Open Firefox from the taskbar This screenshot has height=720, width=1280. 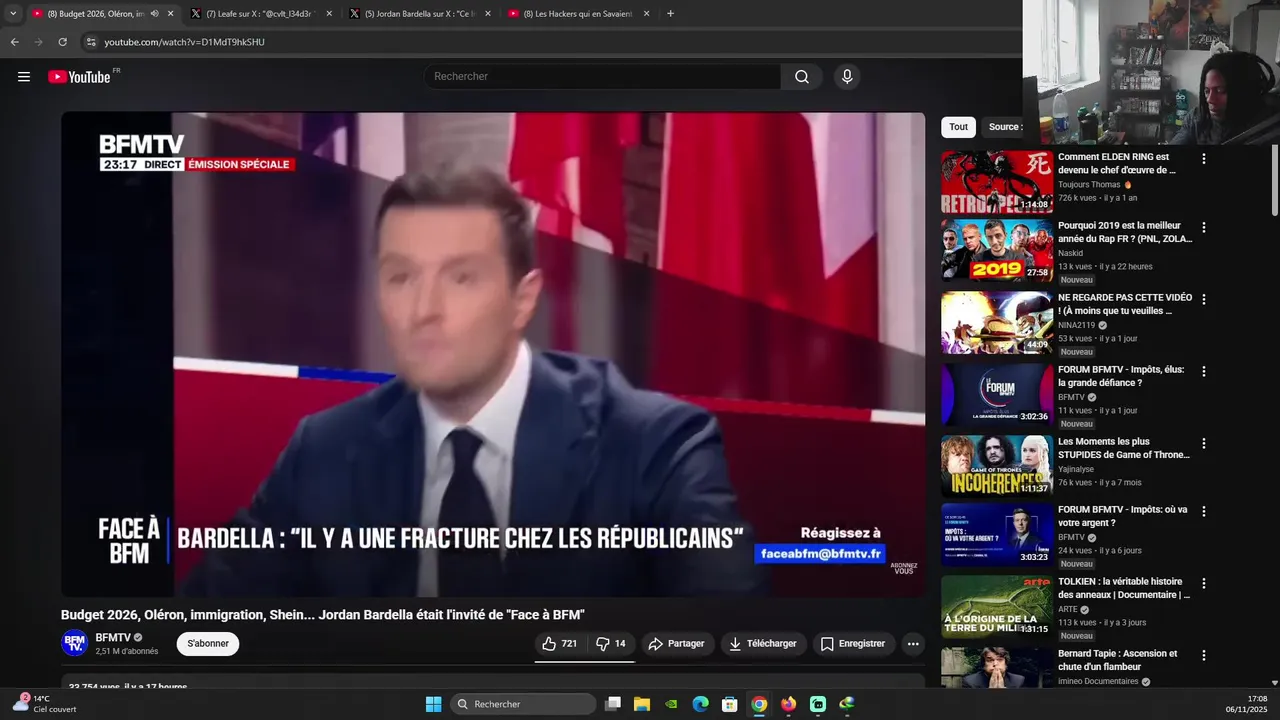click(x=789, y=704)
